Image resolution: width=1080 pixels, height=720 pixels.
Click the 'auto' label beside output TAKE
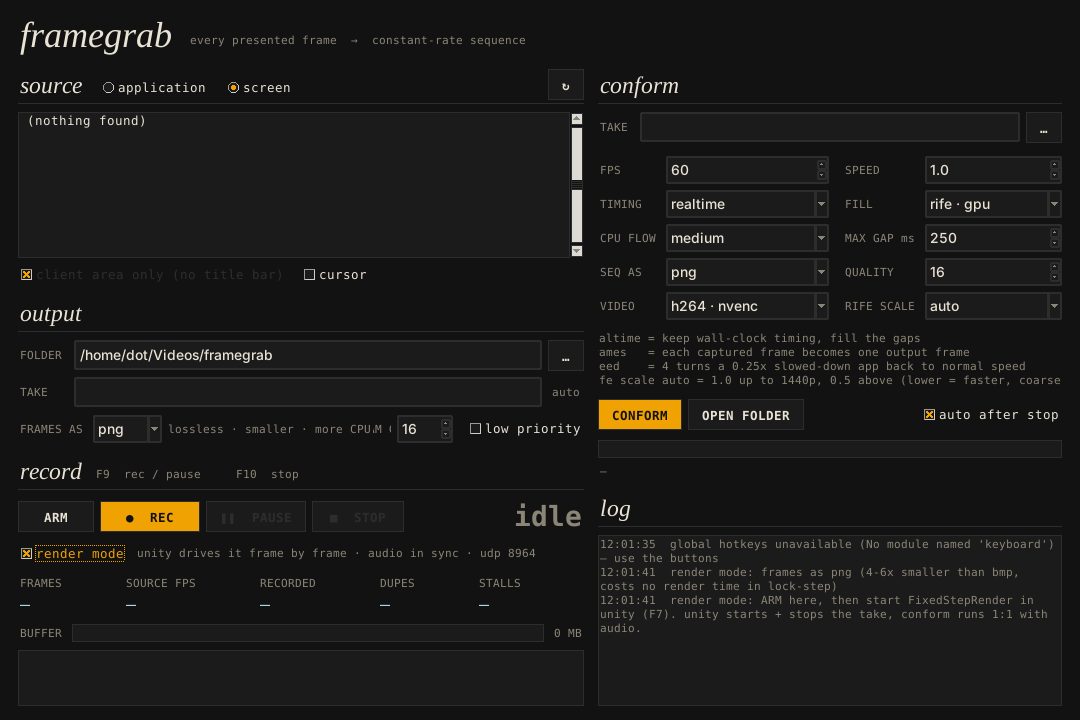tap(565, 392)
